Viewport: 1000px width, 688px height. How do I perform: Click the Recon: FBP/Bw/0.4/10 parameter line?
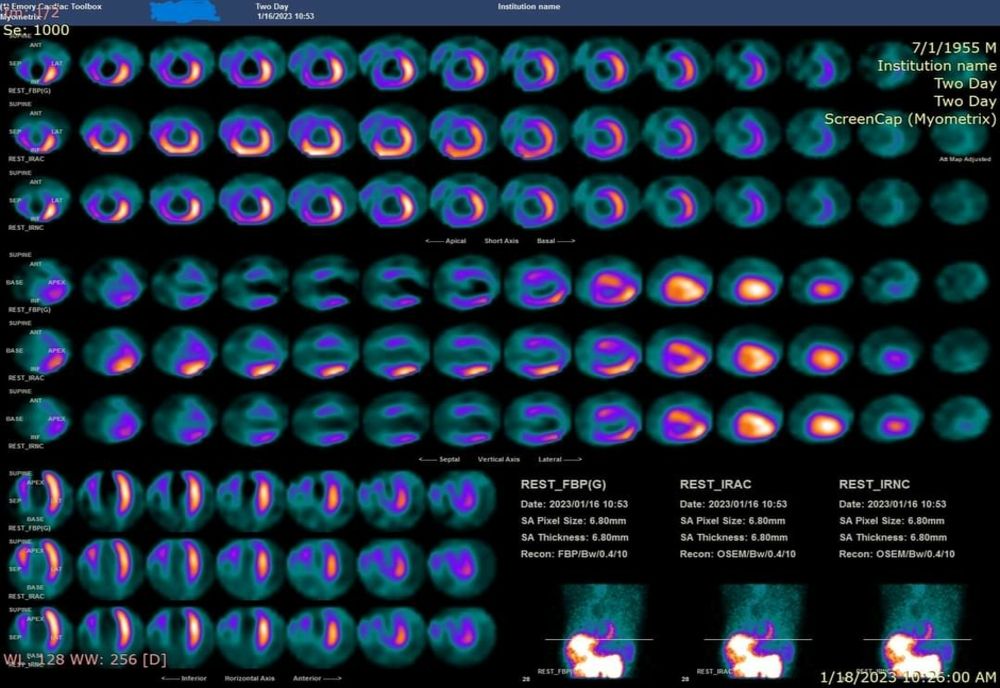tap(575, 553)
